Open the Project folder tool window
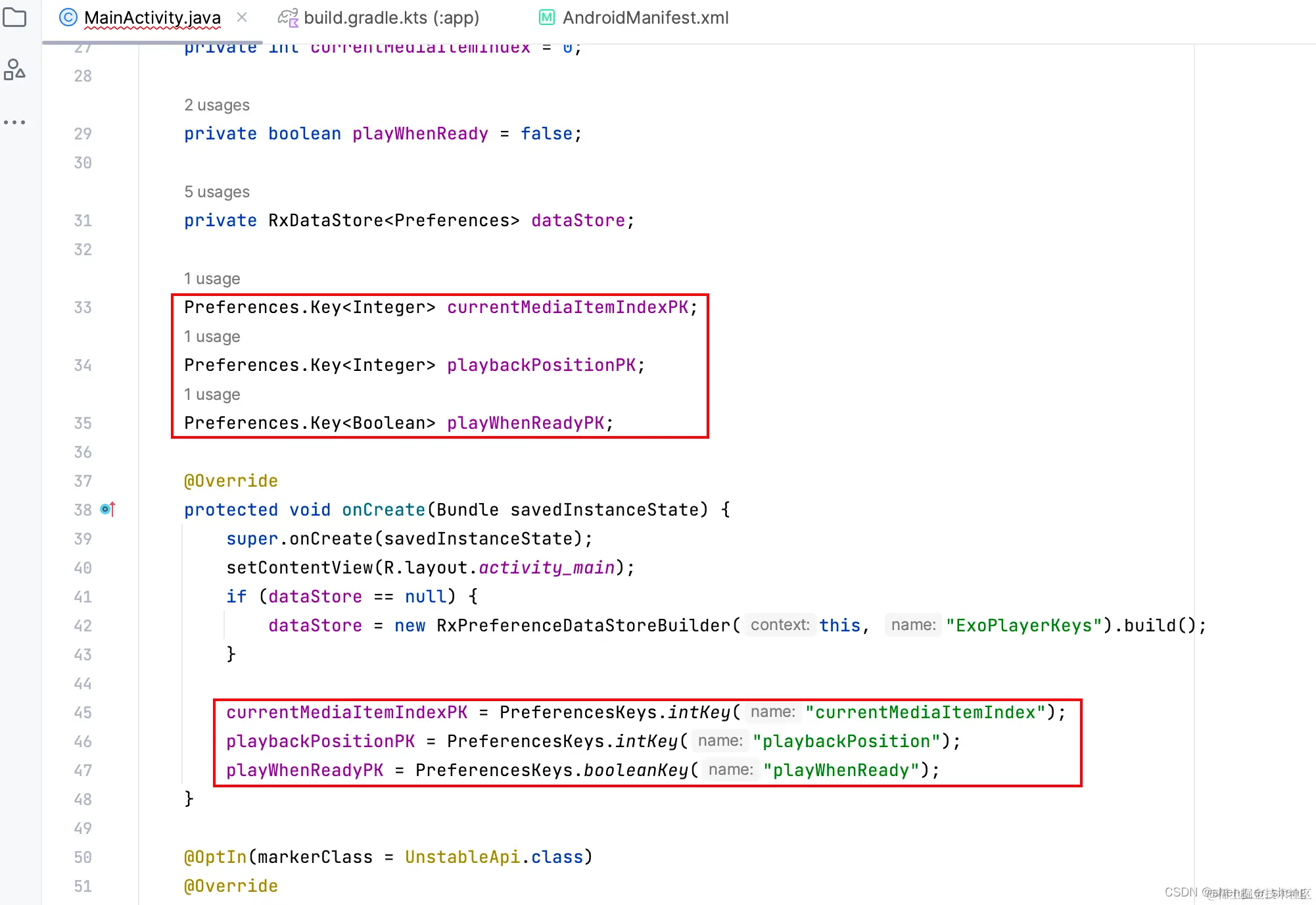 coord(14,18)
